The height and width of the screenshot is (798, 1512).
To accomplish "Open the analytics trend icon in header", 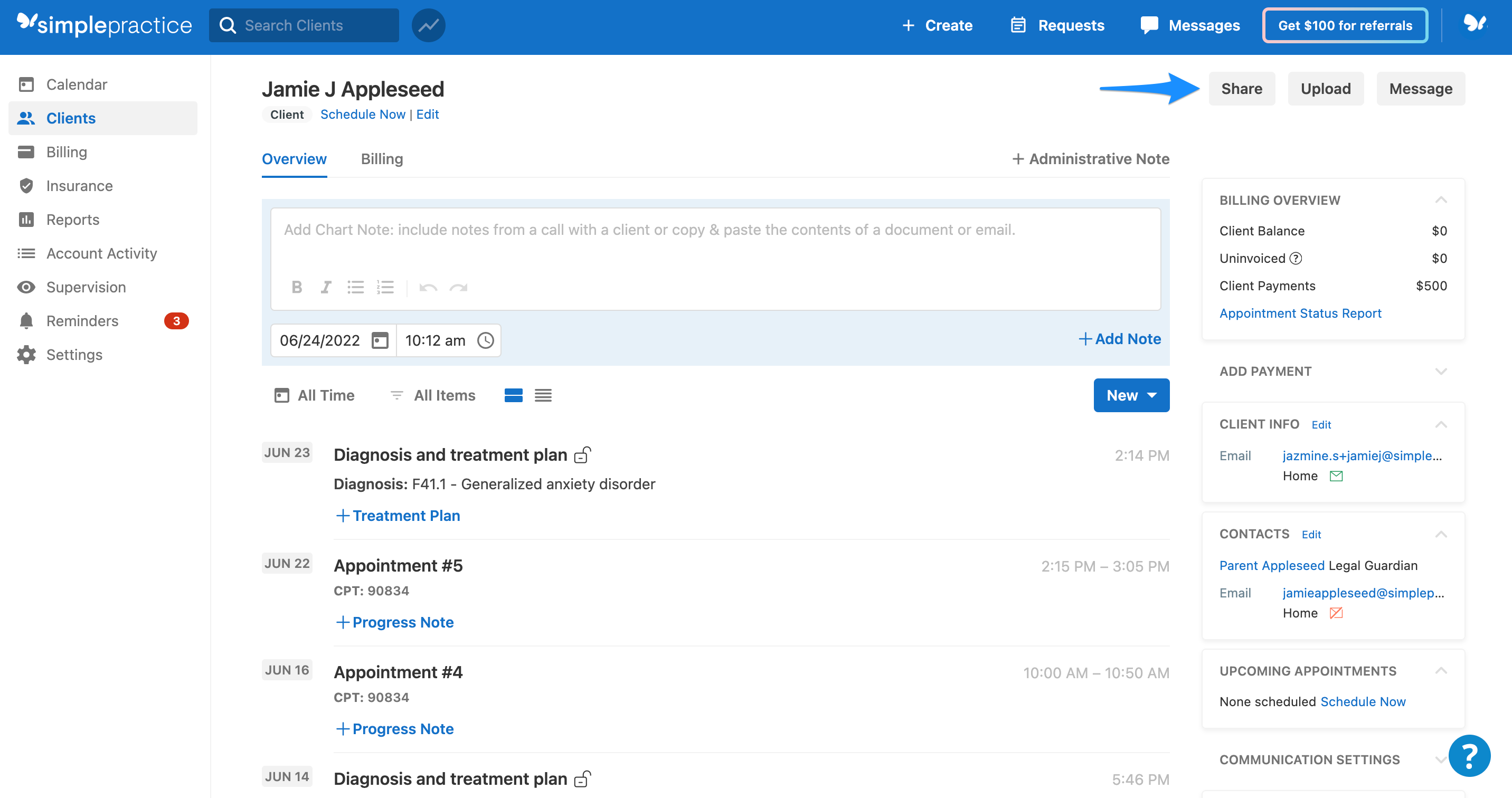I will pyautogui.click(x=428, y=25).
